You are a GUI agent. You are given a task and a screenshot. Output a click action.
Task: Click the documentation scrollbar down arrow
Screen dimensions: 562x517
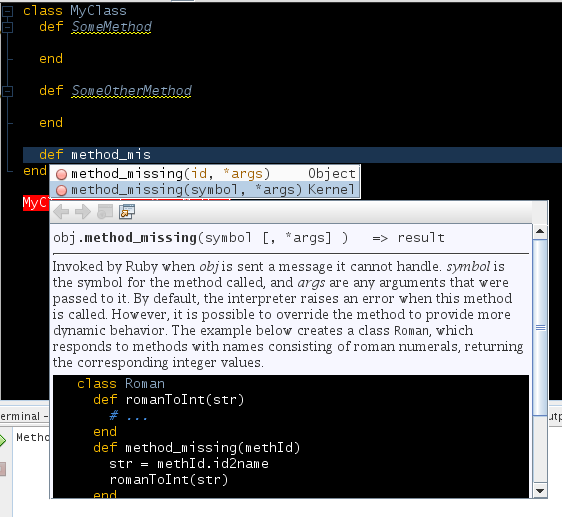click(540, 490)
